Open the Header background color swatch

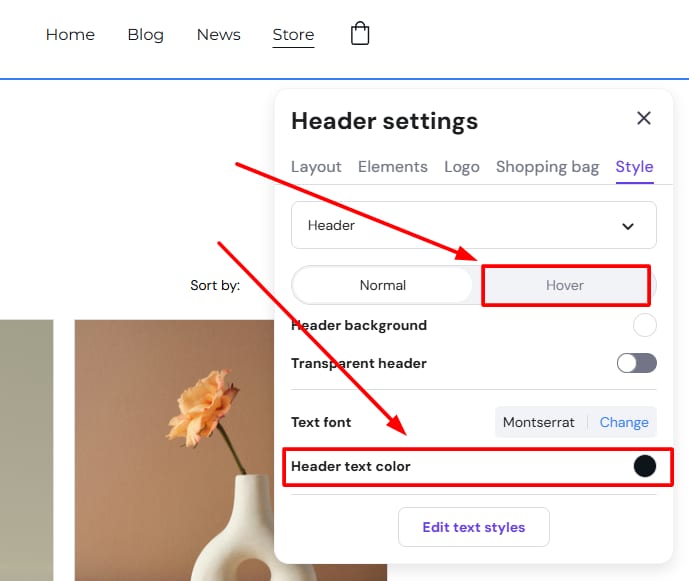pyautogui.click(x=645, y=325)
